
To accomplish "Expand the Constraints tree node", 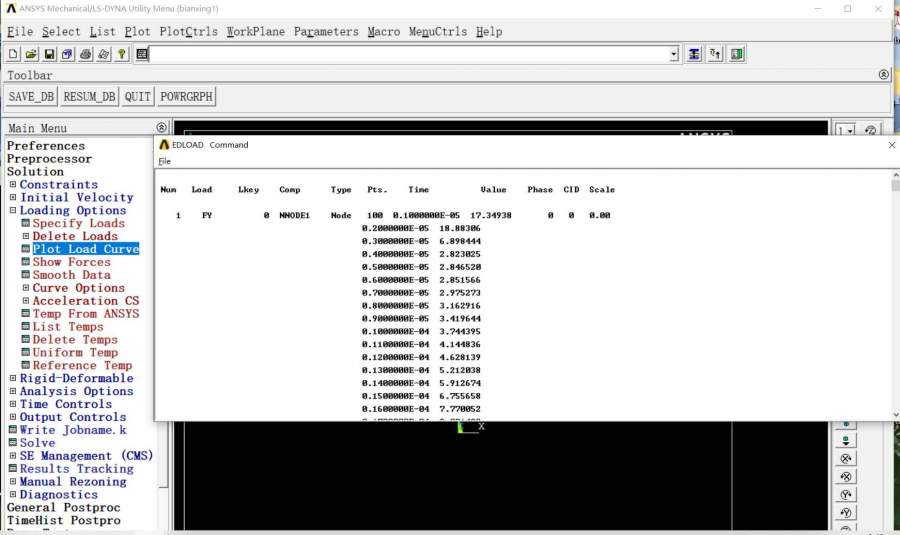I will click(x=13, y=185).
